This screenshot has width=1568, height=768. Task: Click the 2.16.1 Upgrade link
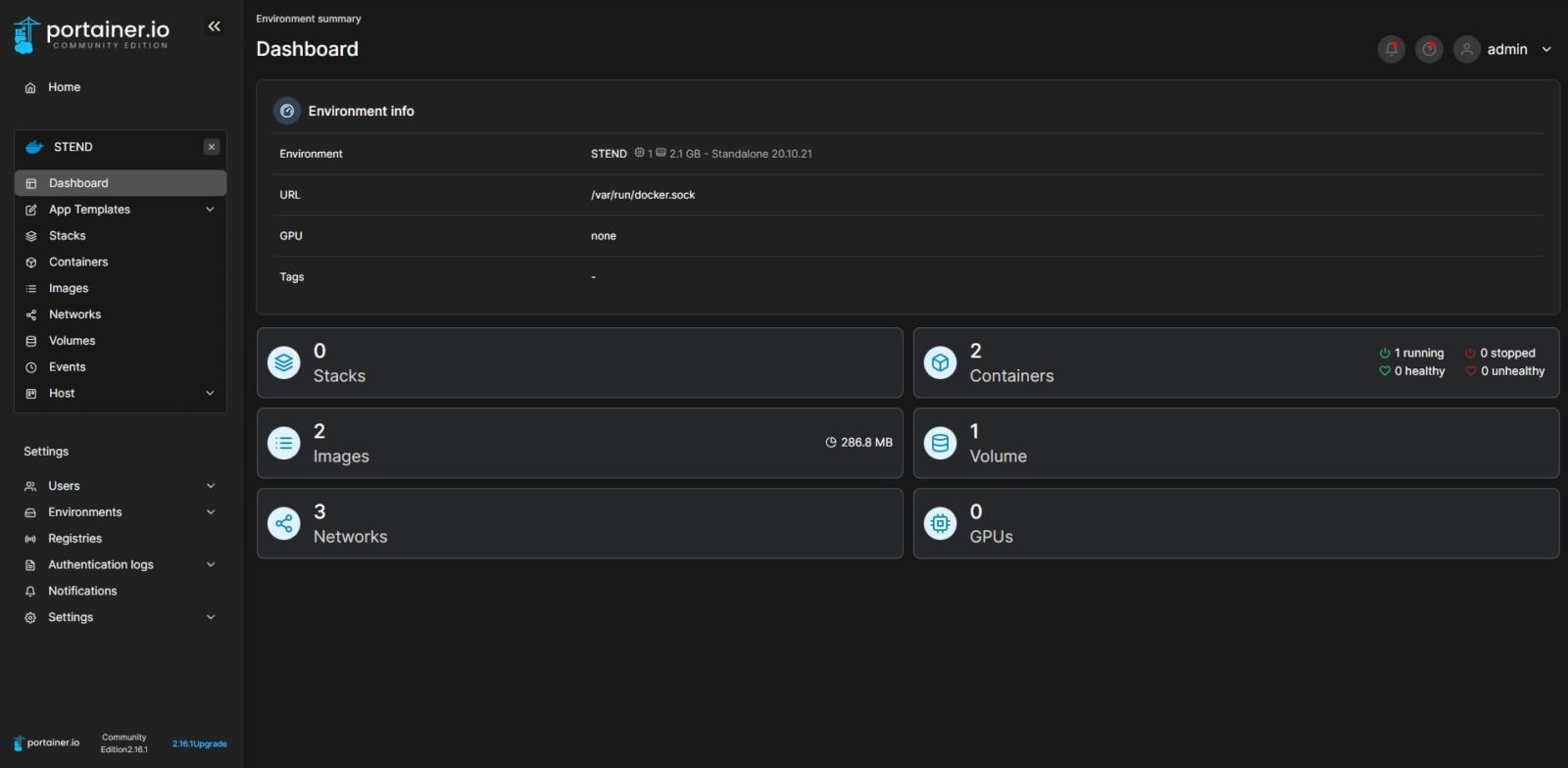click(x=200, y=744)
